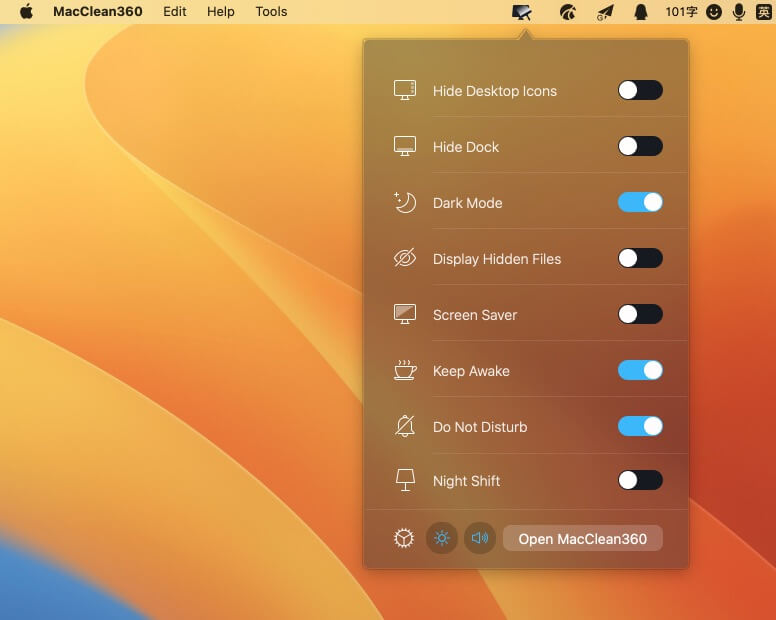Viewport: 776px width, 620px height.
Task: Click the smiley face menu bar icon
Action: click(714, 12)
